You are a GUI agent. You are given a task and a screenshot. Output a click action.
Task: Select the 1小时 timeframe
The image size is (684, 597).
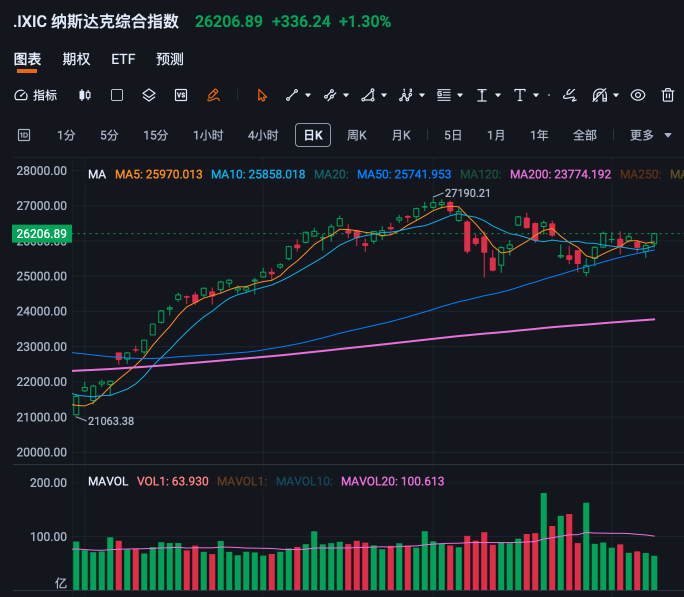pos(208,135)
